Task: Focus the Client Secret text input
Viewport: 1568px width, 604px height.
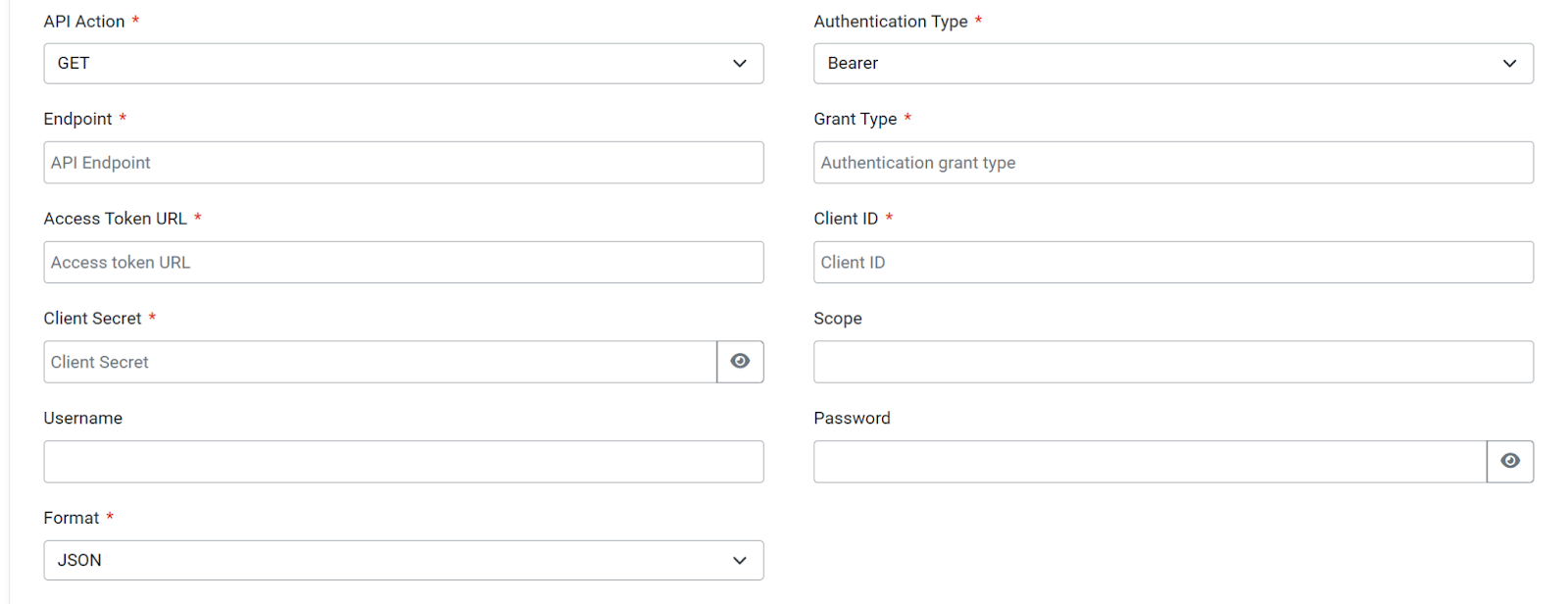Action: (x=380, y=362)
